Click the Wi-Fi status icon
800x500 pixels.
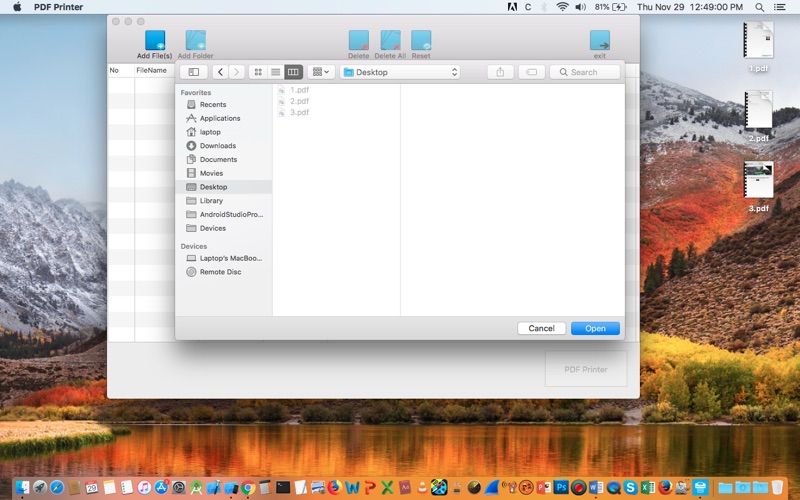pyautogui.click(x=562, y=7)
